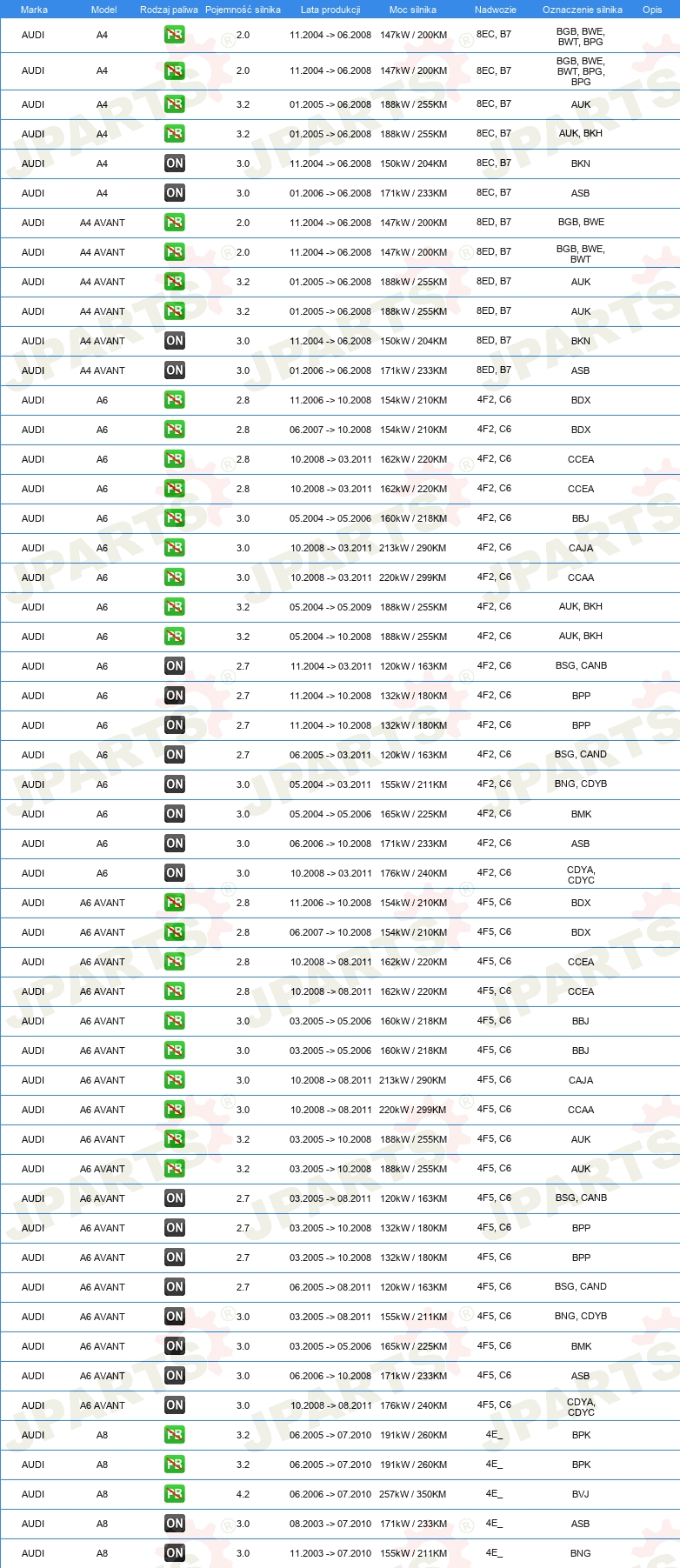The height and width of the screenshot is (1568, 680).
Task: Click the Rodzaj paliwa column header
Action: 169,10
